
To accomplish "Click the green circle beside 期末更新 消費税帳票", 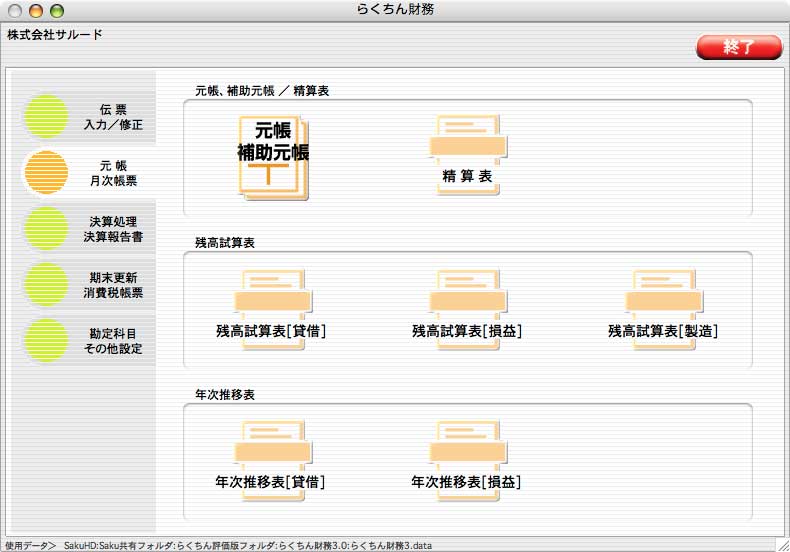I will point(46,284).
